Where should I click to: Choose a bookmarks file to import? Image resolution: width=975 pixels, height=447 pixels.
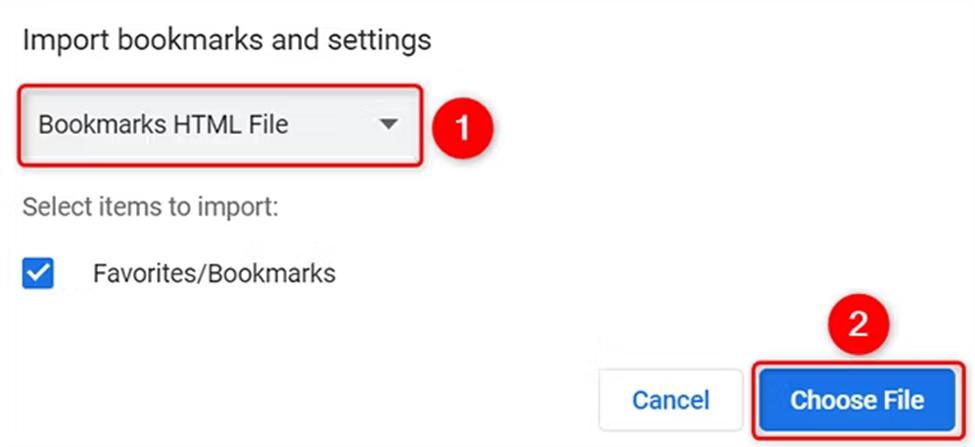(857, 400)
